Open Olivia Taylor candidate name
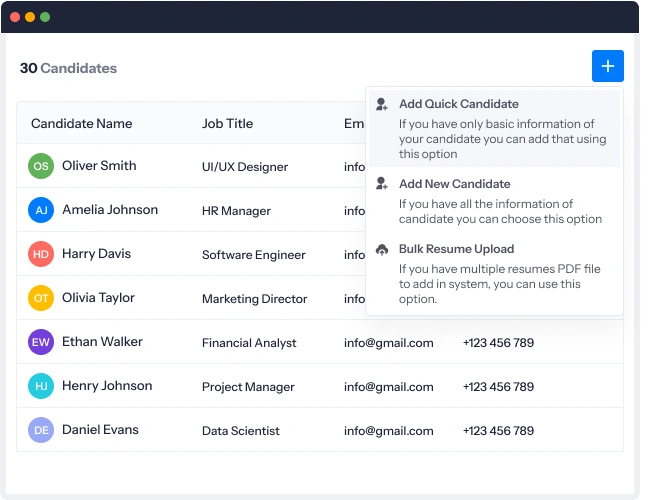 coord(98,298)
